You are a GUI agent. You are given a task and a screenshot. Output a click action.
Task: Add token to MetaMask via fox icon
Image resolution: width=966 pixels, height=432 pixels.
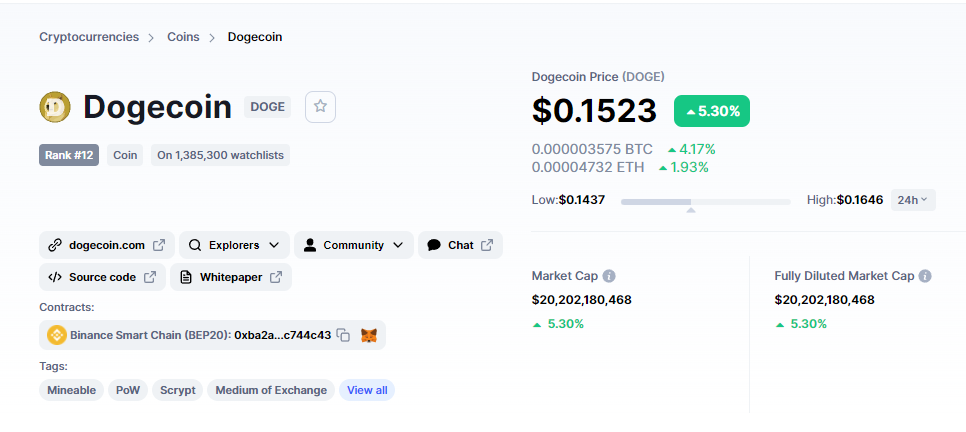[368, 335]
